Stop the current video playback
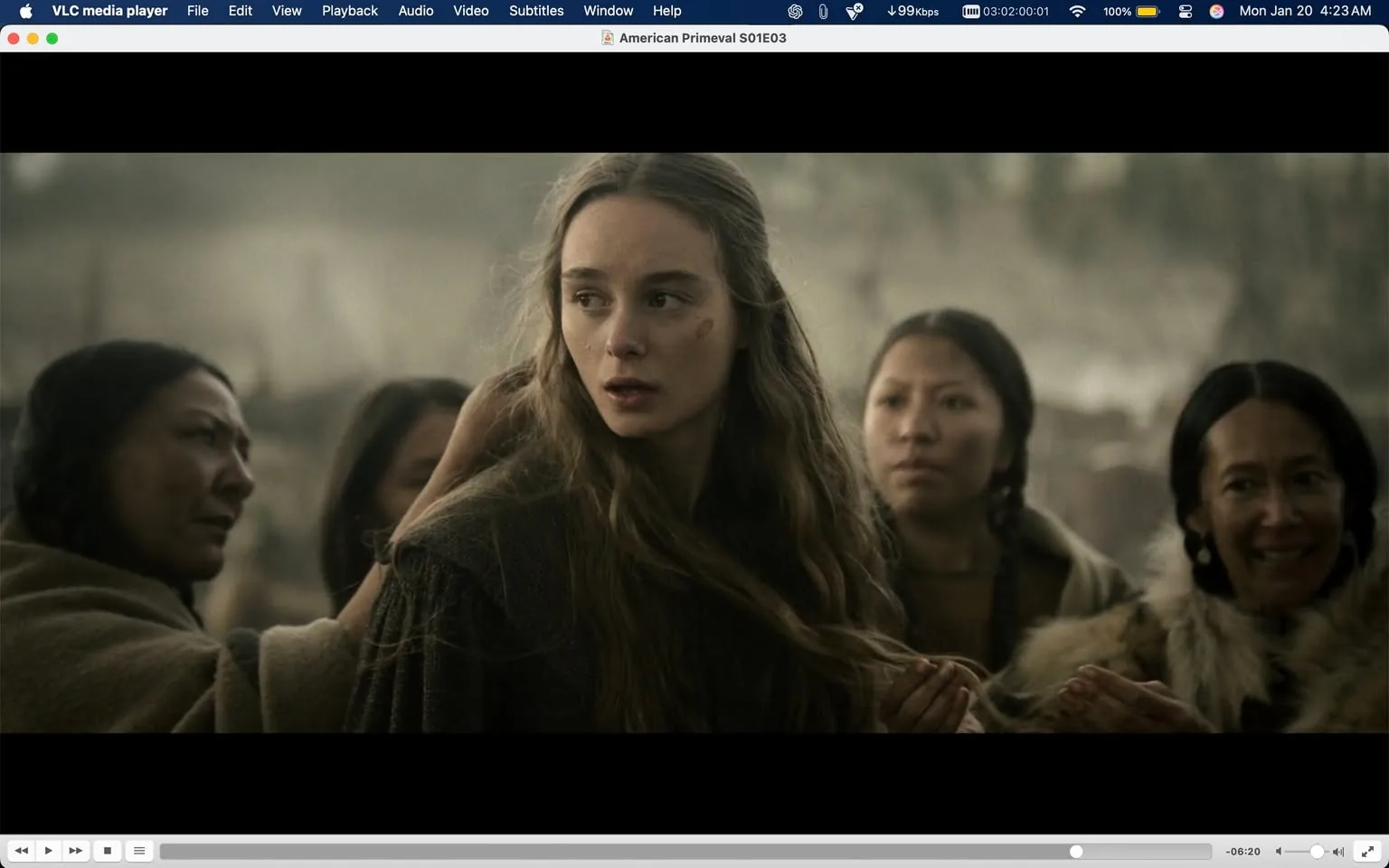This screenshot has height=868, width=1389. pyautogui.click(x=107, y=851)
